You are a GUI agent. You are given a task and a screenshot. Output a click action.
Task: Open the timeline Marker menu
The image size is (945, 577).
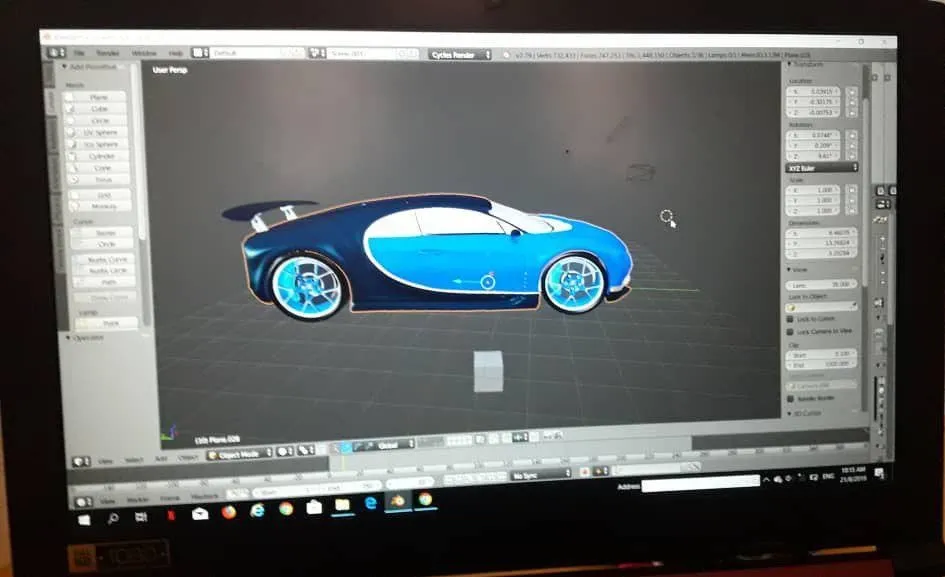[137, 500]
